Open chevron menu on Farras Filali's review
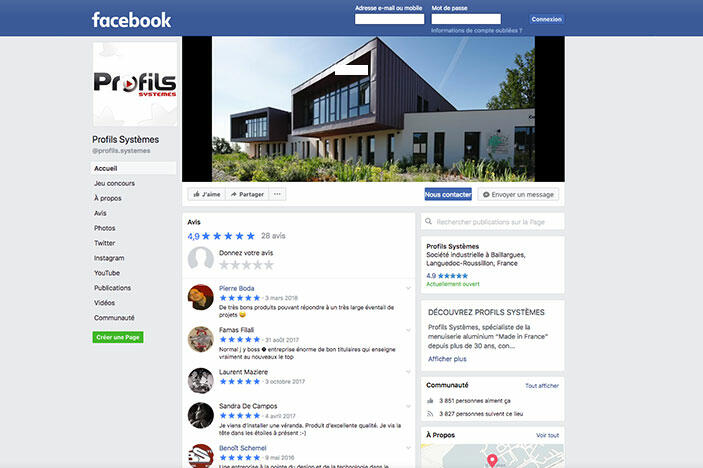Viewport: 703px width, 468px height. click(x=408, y=330)
